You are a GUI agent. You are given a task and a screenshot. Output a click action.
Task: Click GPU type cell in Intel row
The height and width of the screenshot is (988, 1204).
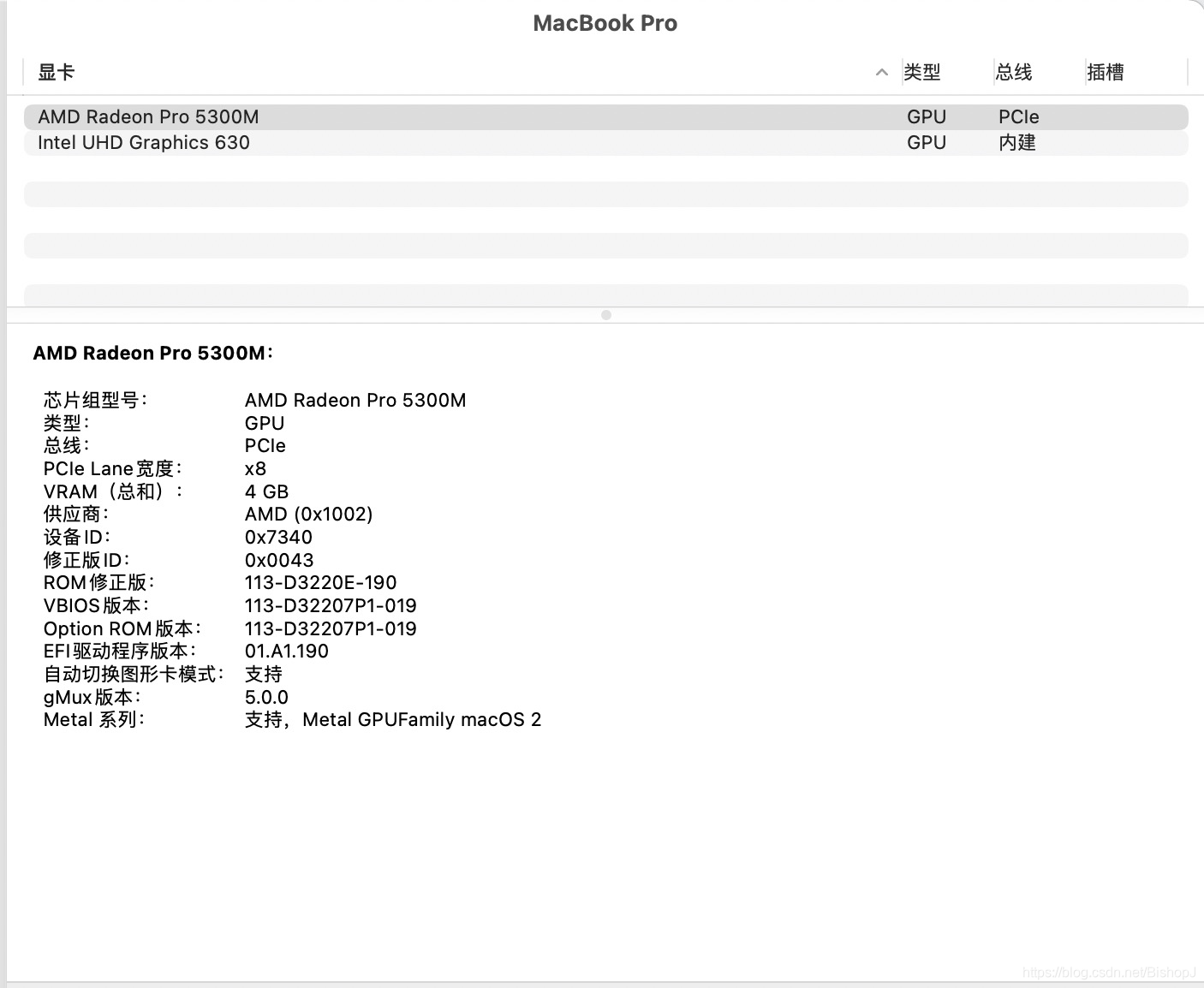927,143
